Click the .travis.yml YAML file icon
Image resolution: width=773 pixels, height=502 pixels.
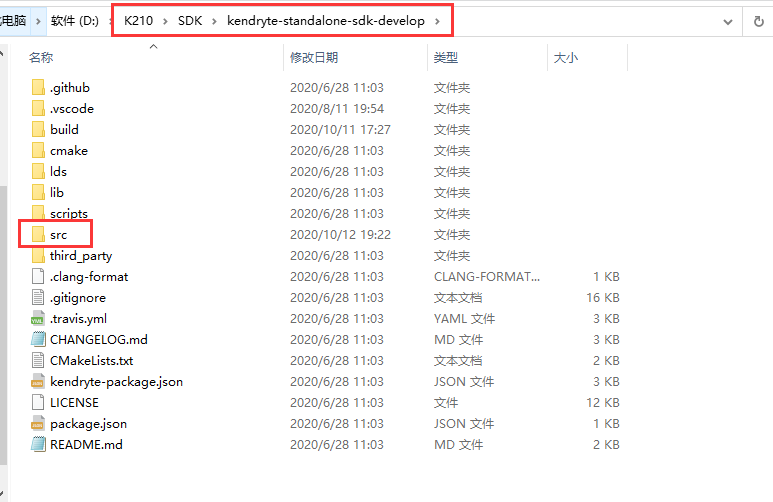point(38,319)
